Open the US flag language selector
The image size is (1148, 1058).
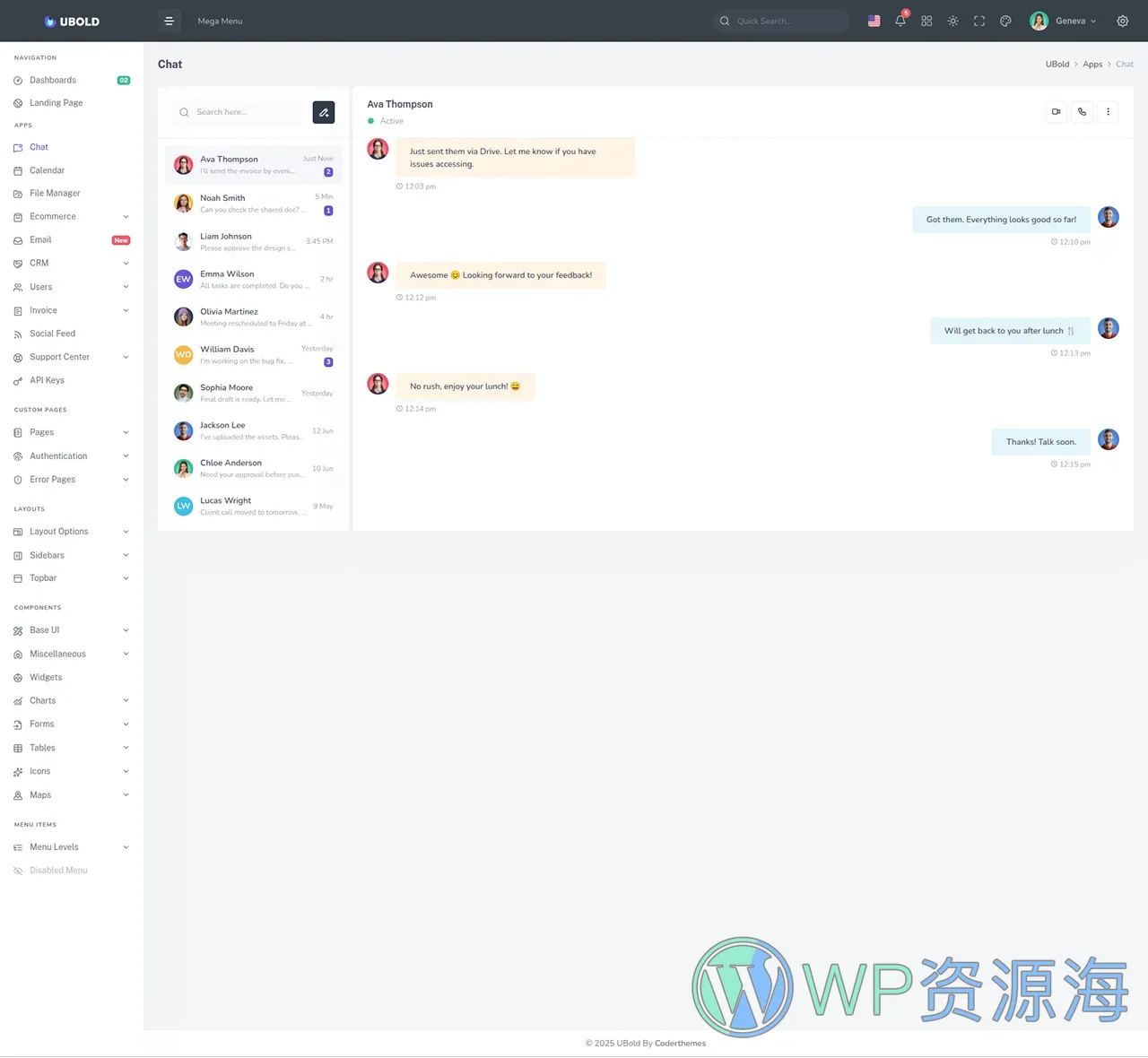tap(874, 21)
